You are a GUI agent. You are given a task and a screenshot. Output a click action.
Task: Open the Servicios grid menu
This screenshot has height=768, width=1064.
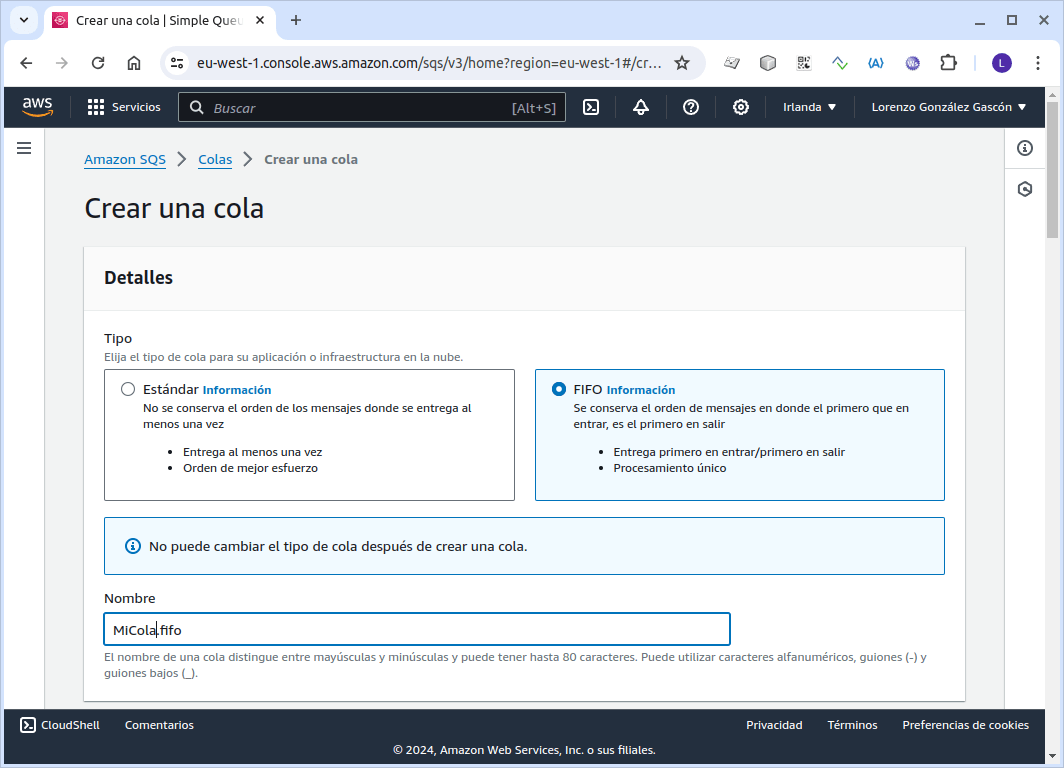pyautogui.click(x=124, y=107)
